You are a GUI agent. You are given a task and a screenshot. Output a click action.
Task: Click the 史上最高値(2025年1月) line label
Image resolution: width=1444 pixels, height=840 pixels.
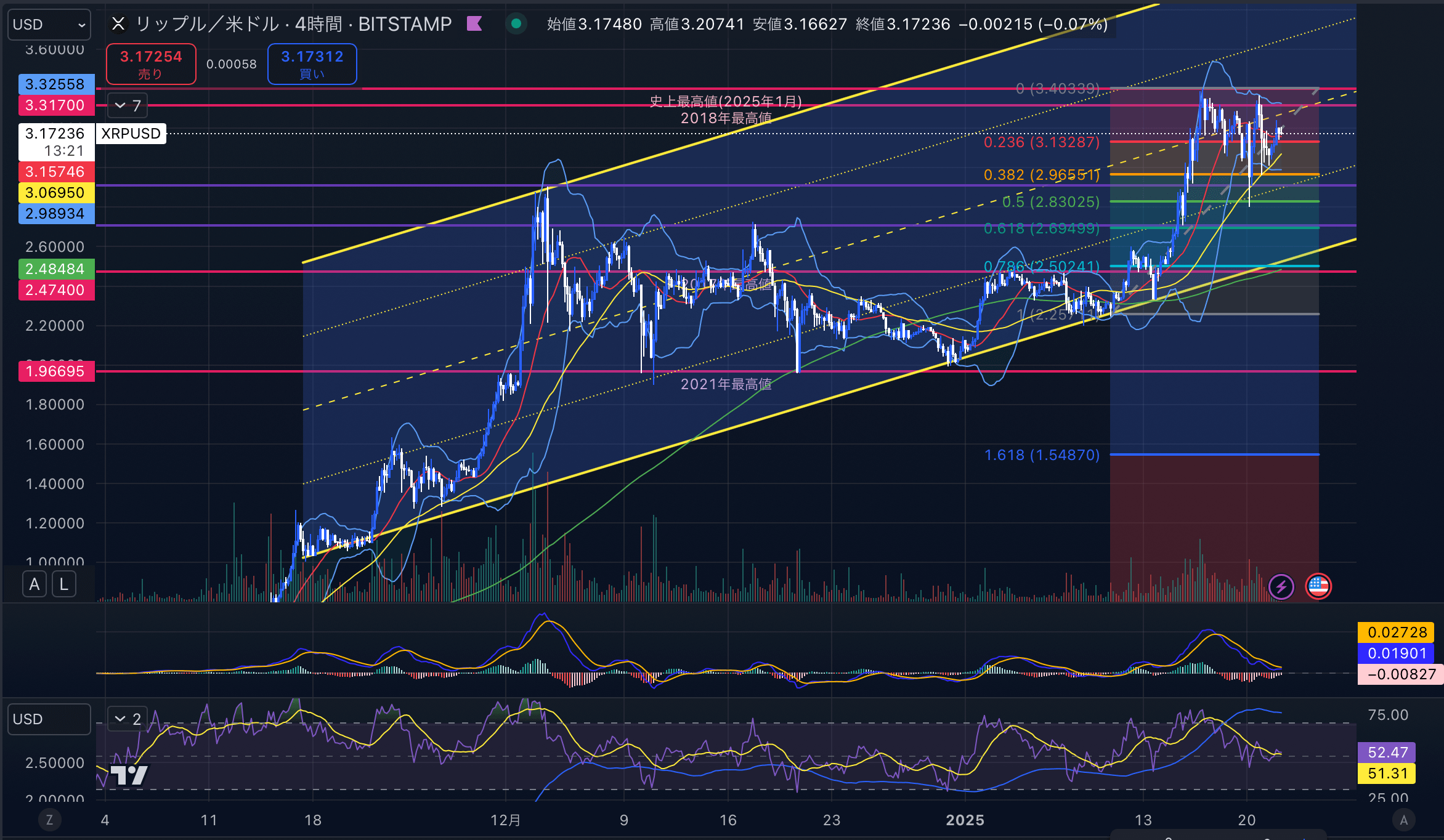[726, 102]
